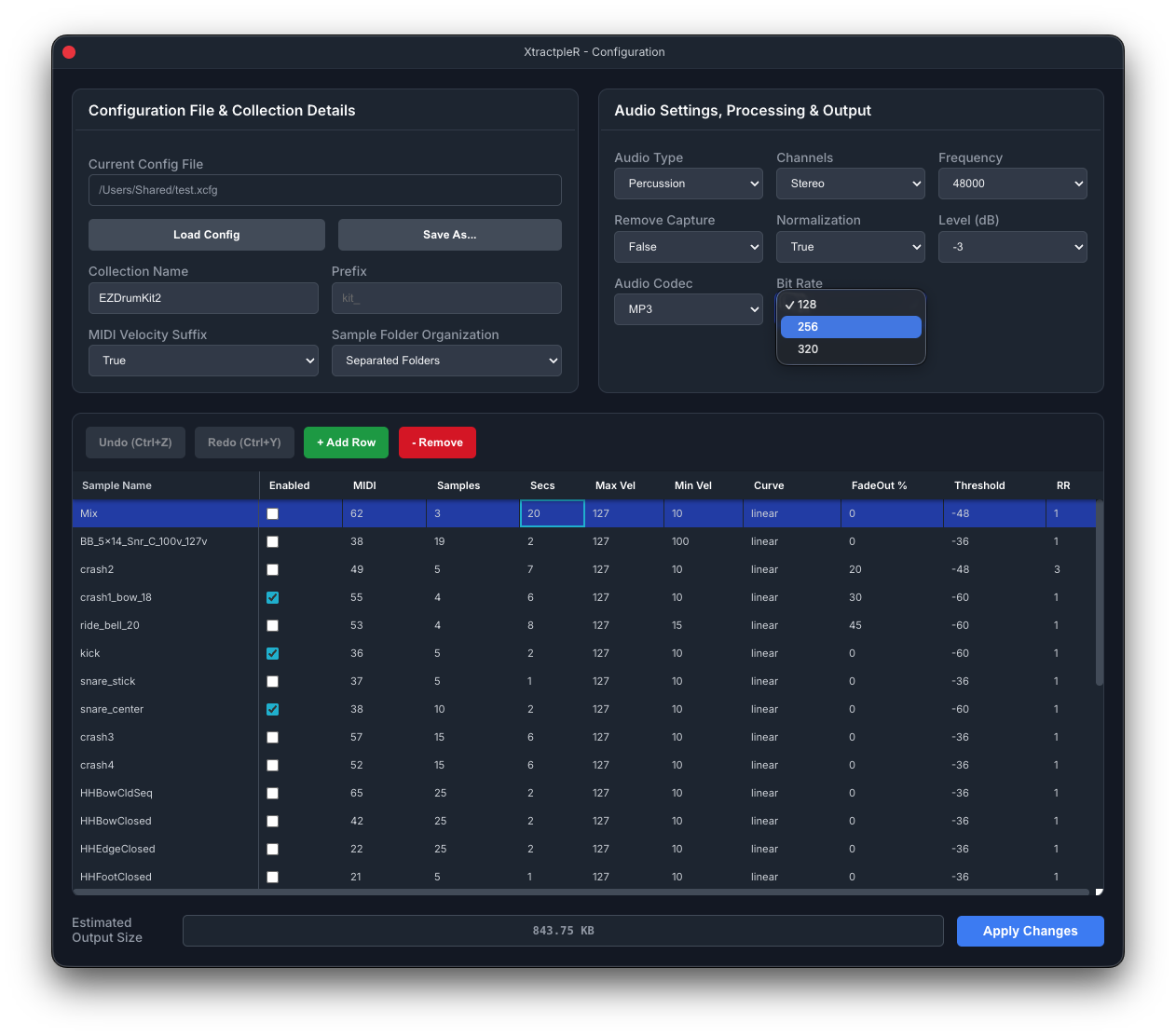Screen dimensions: 1176x1036
Task: Click the table's vertical scrollbar
Action: tap(1099, 596)
